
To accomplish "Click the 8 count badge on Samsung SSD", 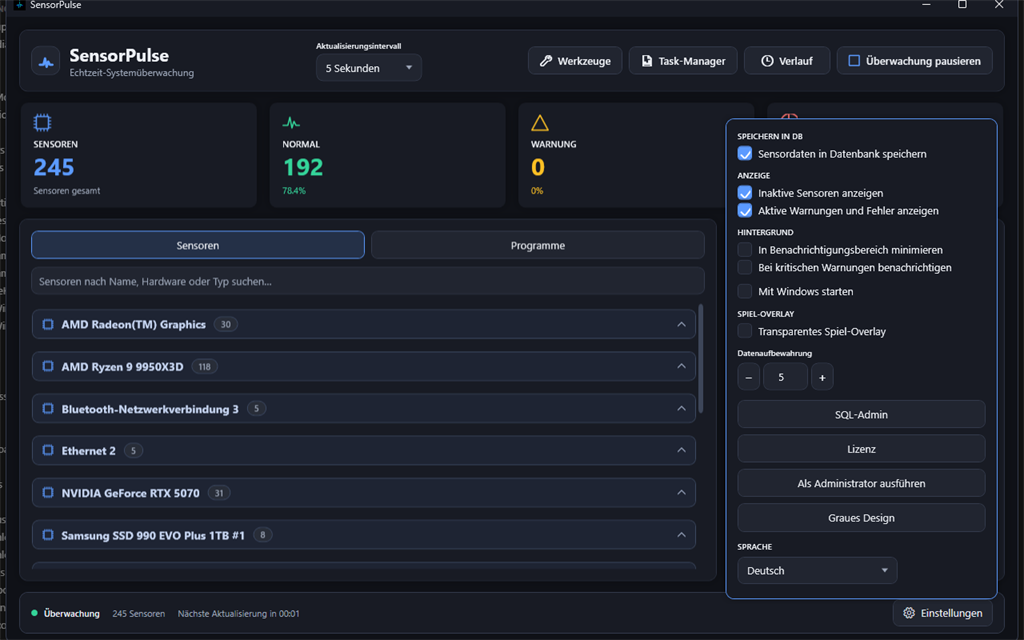I will point(263,535).
